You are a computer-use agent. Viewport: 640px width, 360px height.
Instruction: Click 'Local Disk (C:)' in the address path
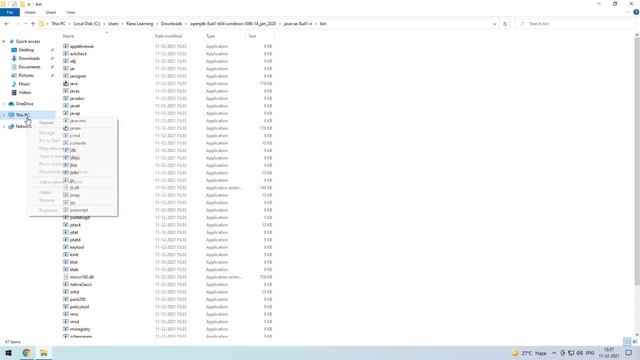tap(87, 24)
